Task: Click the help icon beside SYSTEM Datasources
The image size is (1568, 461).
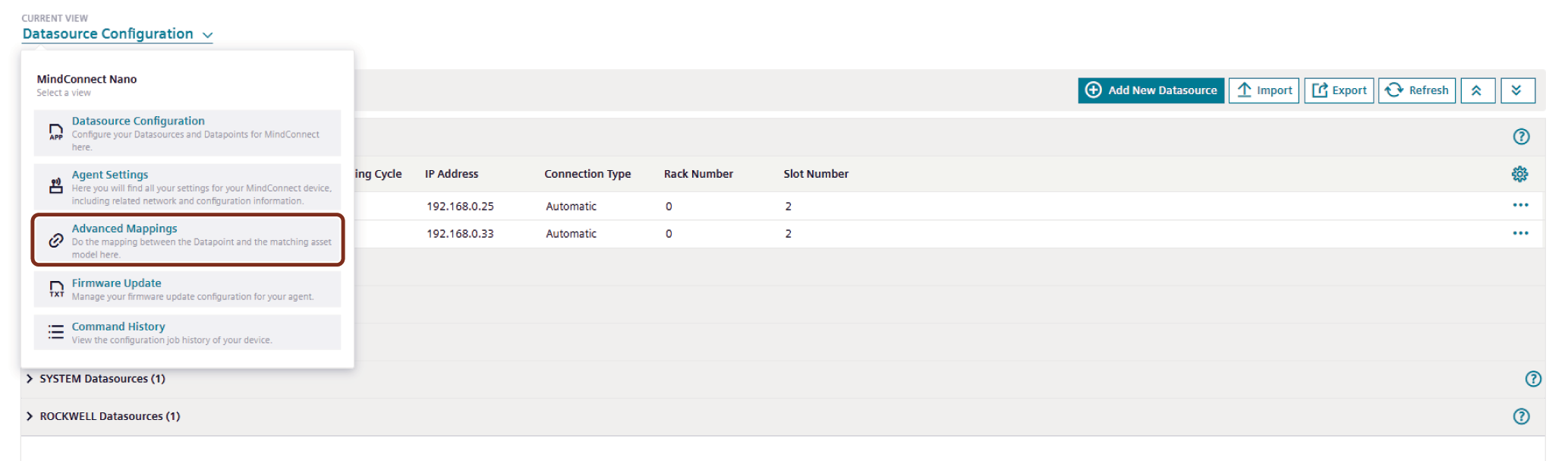Action: [x=1533, y=379]
